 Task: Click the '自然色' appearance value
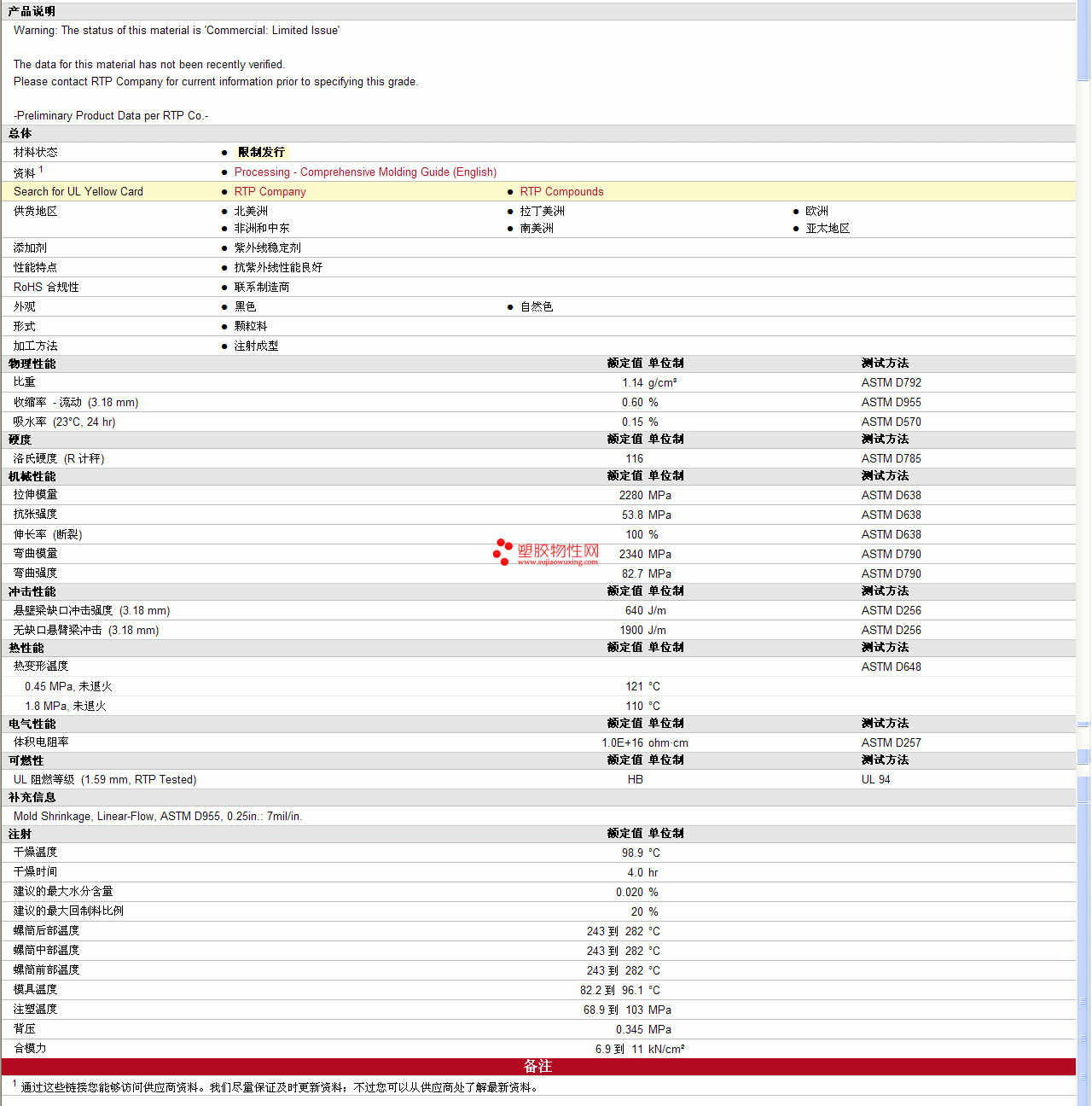(x=537, y=307)
